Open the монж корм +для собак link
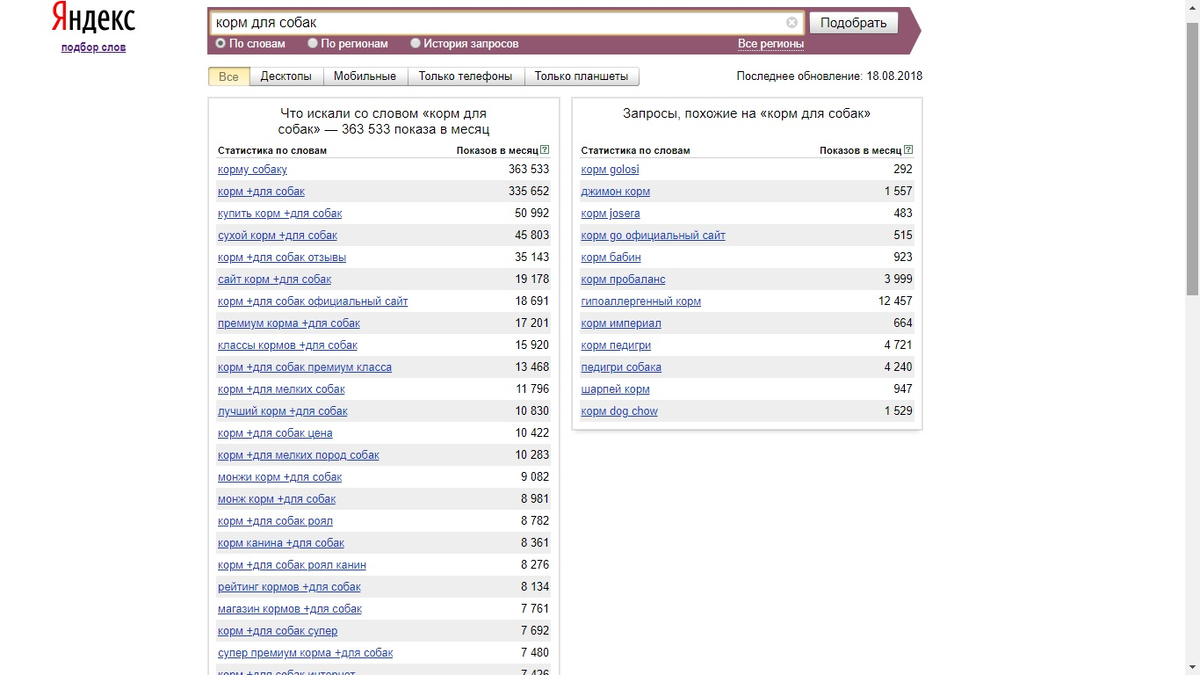The width and height of the screenshot is (1200, 675). click(x=277, y=499)
